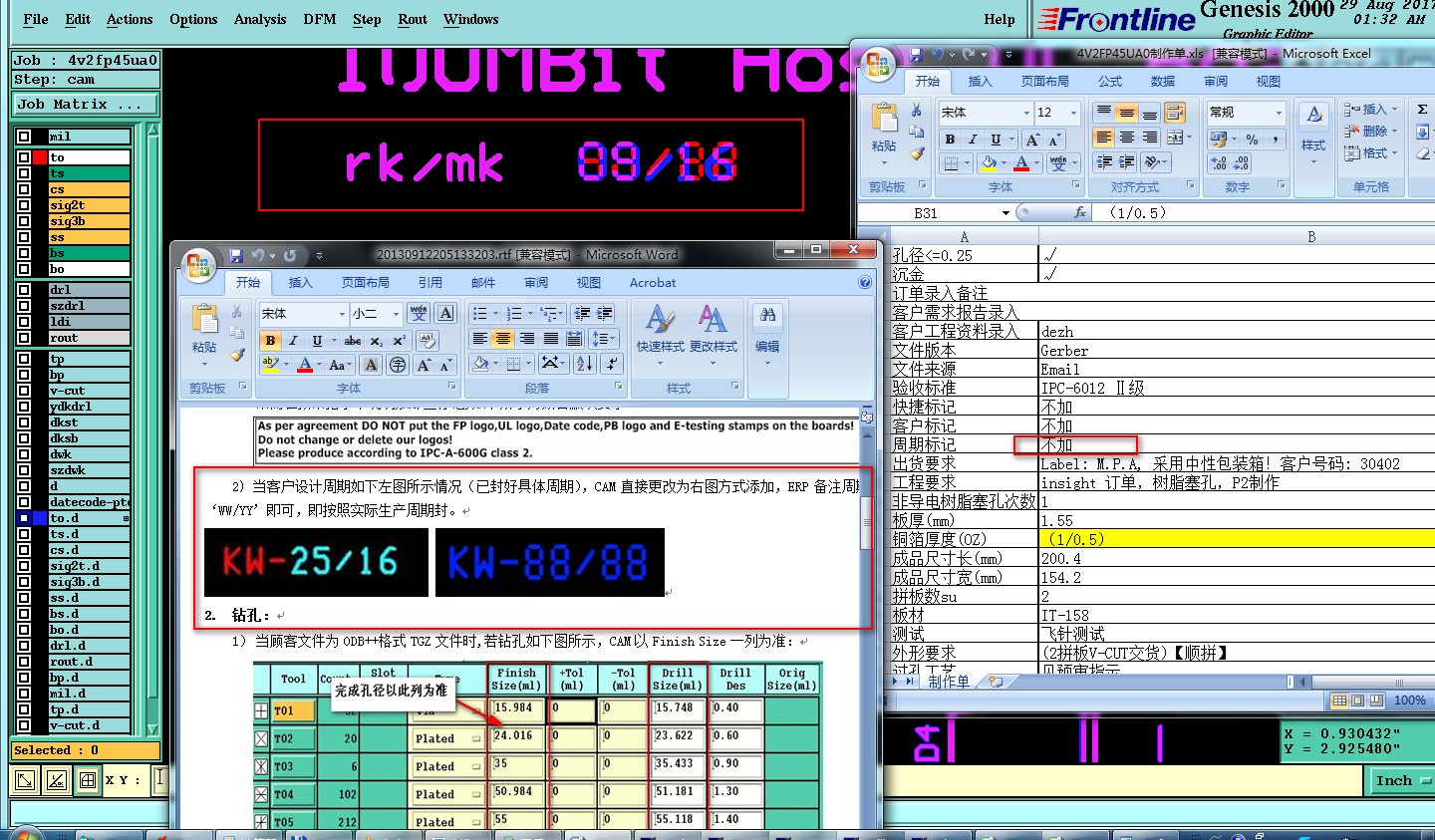Apply subscript formatting in Word
The width and height of the screenshot is (1435, 840).
[377, 340]
